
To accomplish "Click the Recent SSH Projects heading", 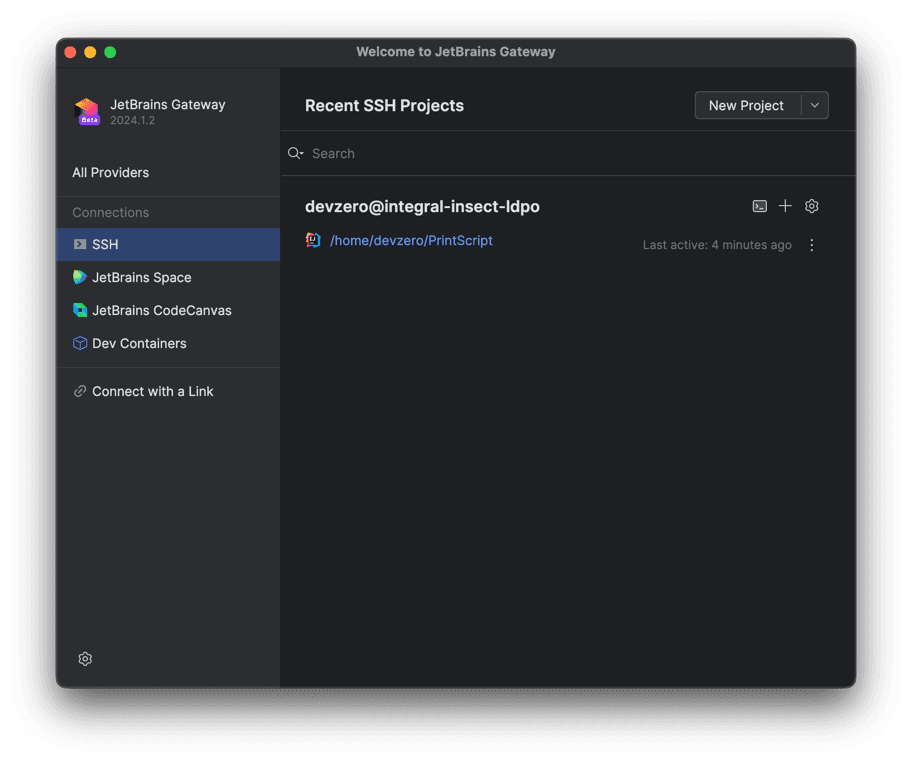I will [x=384, y=105].
